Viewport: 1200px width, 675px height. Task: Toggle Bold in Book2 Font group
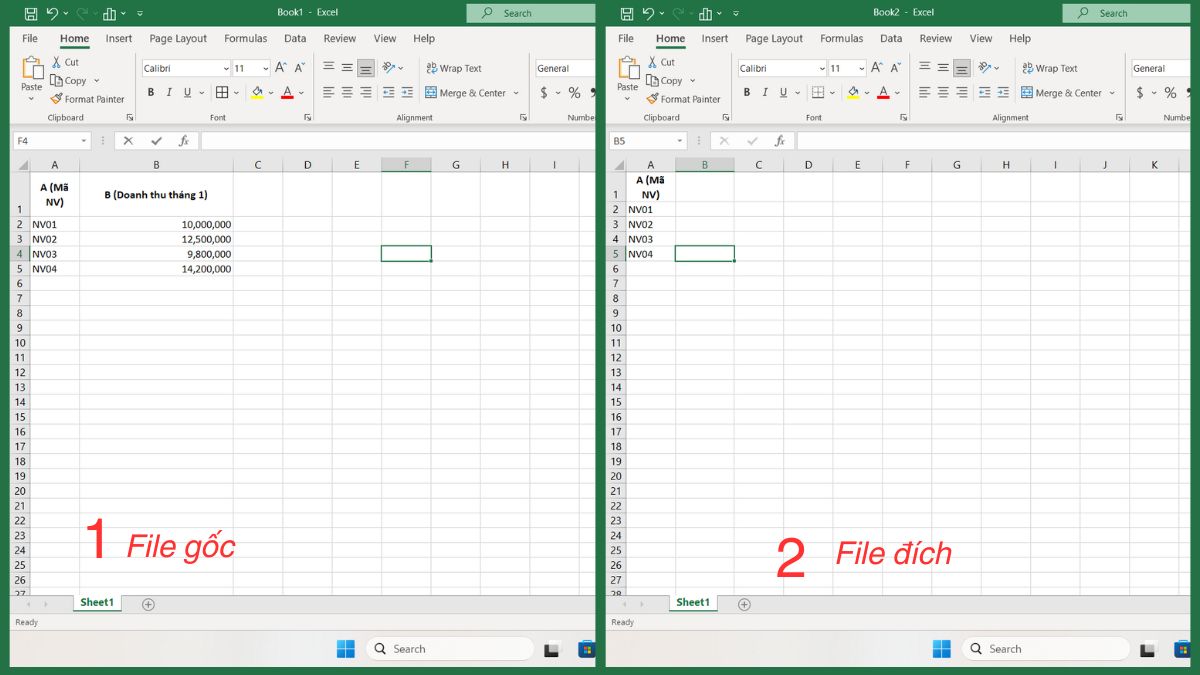click(x=747, y=92)
